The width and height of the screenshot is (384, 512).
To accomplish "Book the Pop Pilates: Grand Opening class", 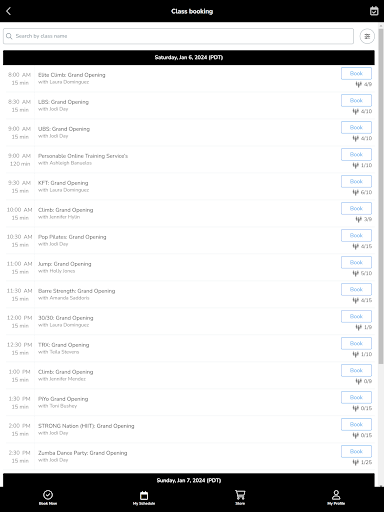I will [x=356, y=235].
